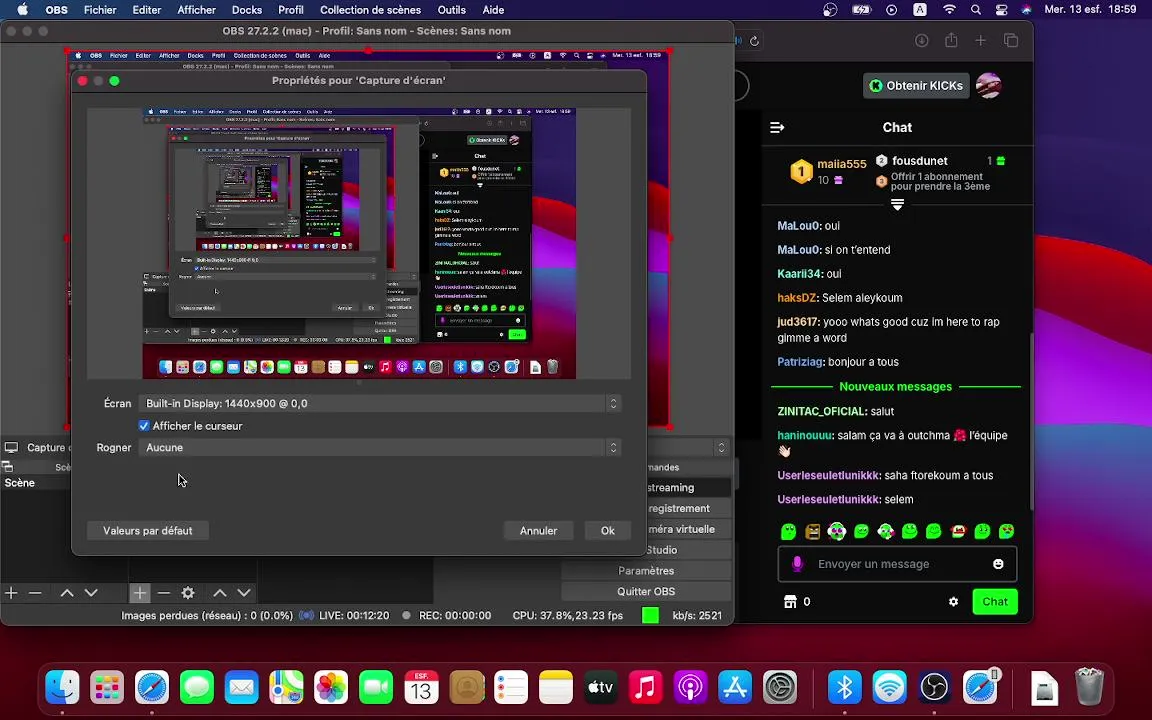
Task: Click the Envoyer un message field
Action: click(x=897, y=564)
